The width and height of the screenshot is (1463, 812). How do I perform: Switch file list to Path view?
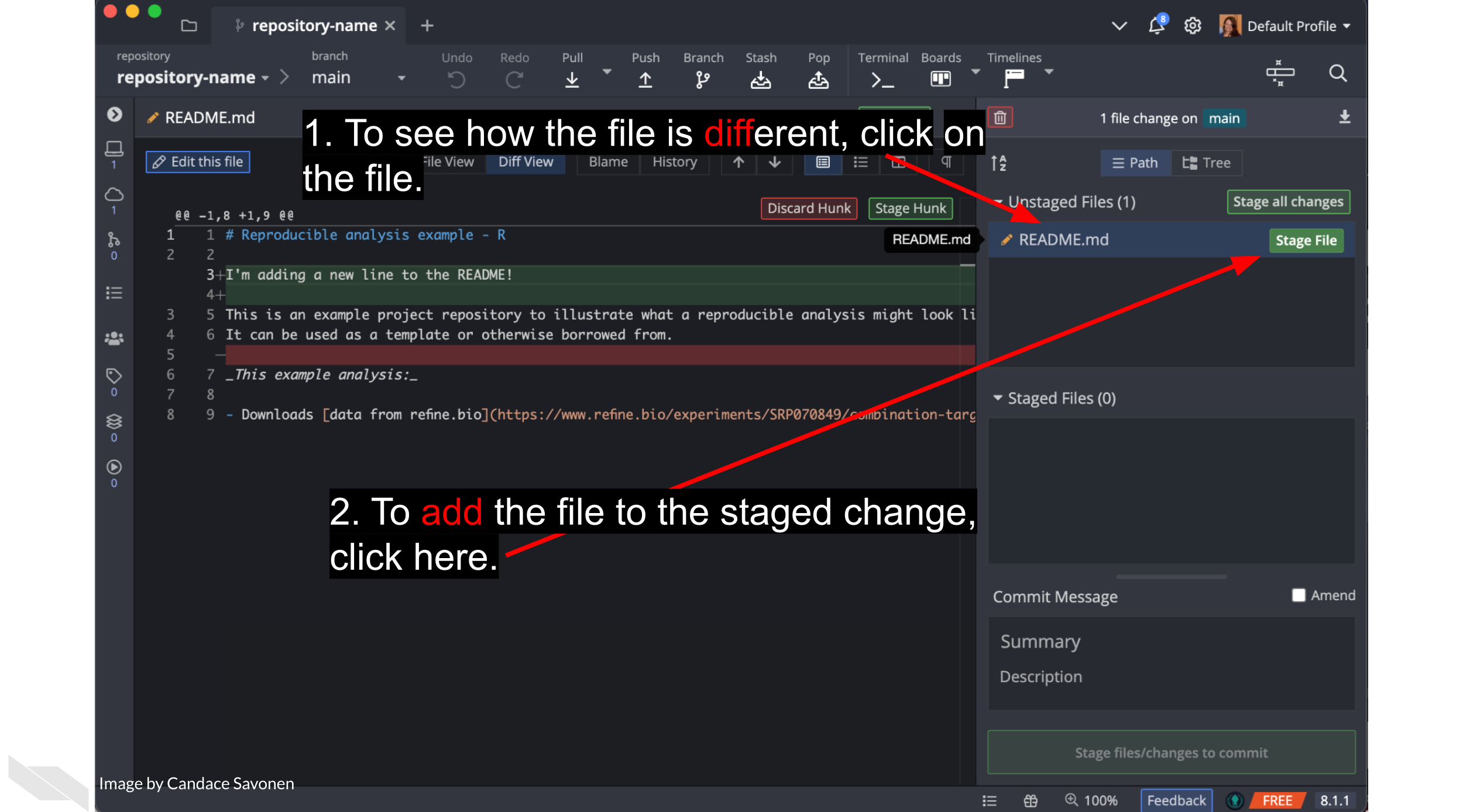pyautogui.click(x=1135, y=163)
